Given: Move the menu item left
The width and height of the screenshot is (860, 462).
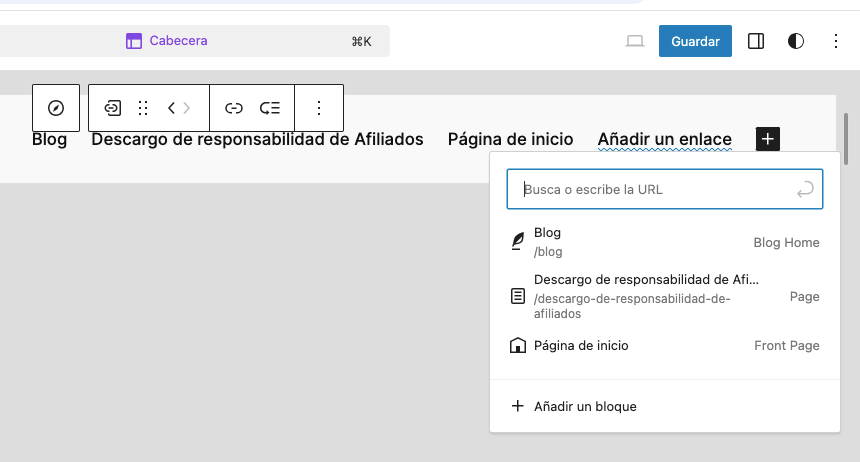Looking at the screenshot, I should tap(172, 108).
